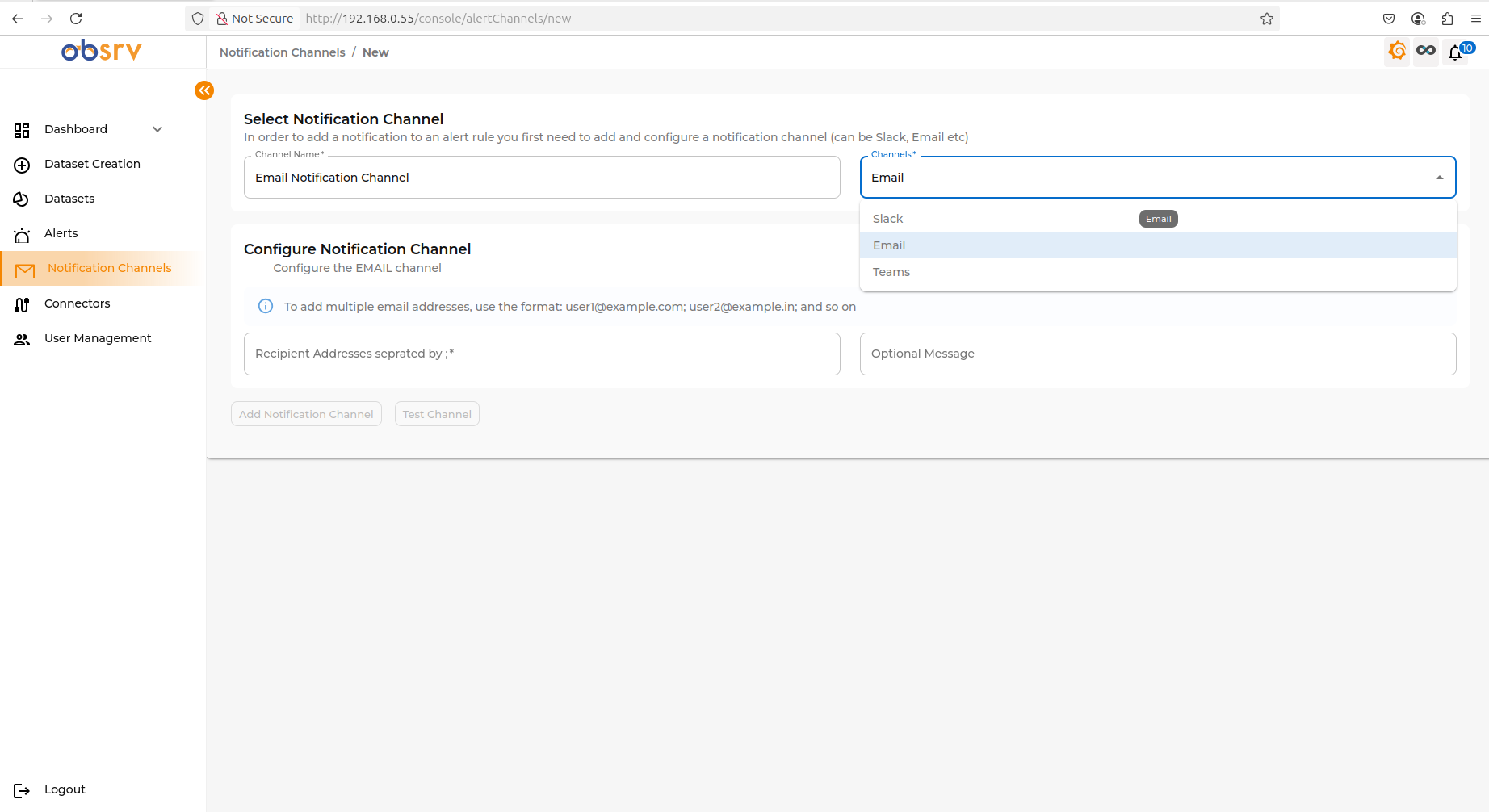This screenshot has height=812, width=1489.
Task: Open browser extensions puzzle icon
Action: click(1447, 19)
